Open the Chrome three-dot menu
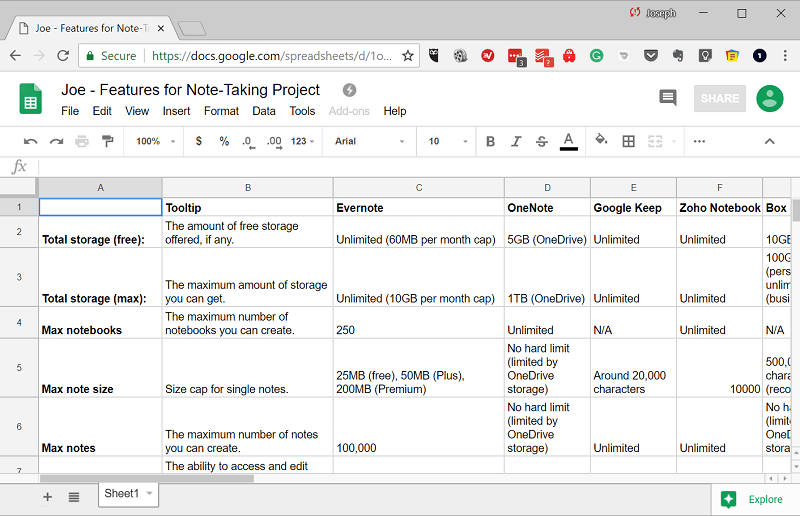 click(x=785, y=55)
